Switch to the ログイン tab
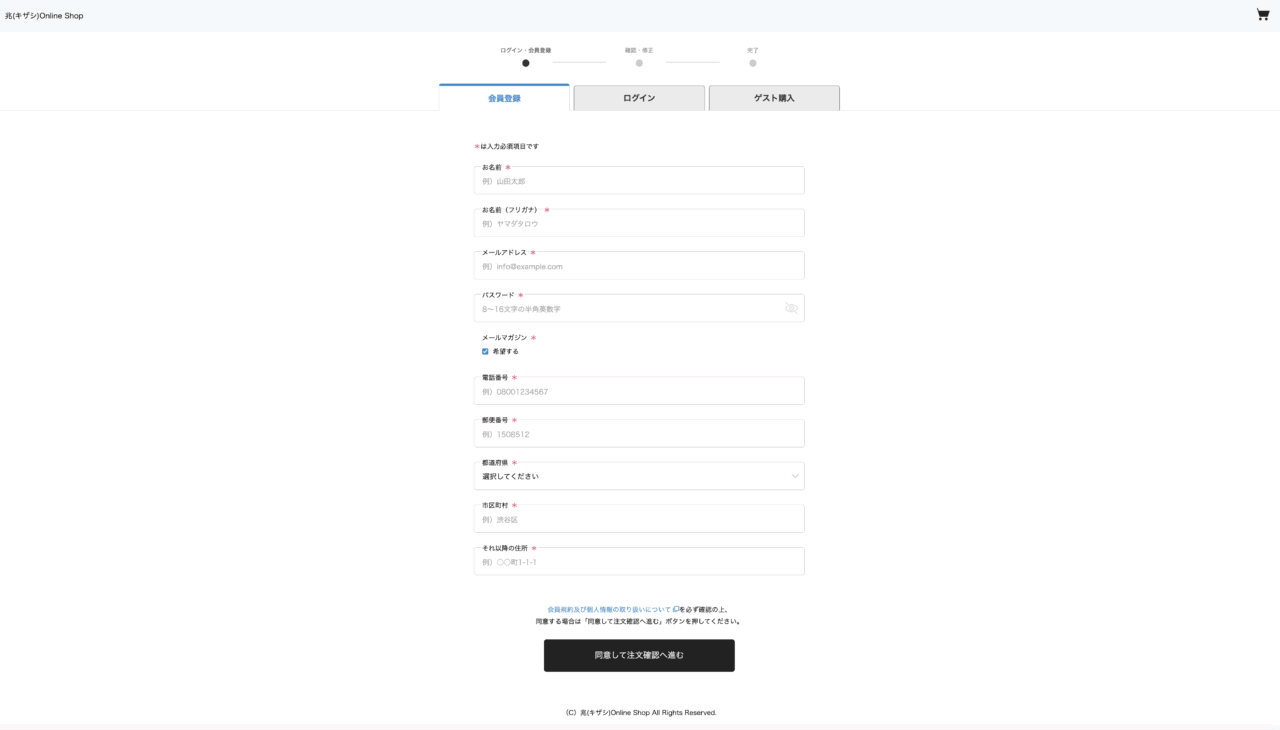 639,98
